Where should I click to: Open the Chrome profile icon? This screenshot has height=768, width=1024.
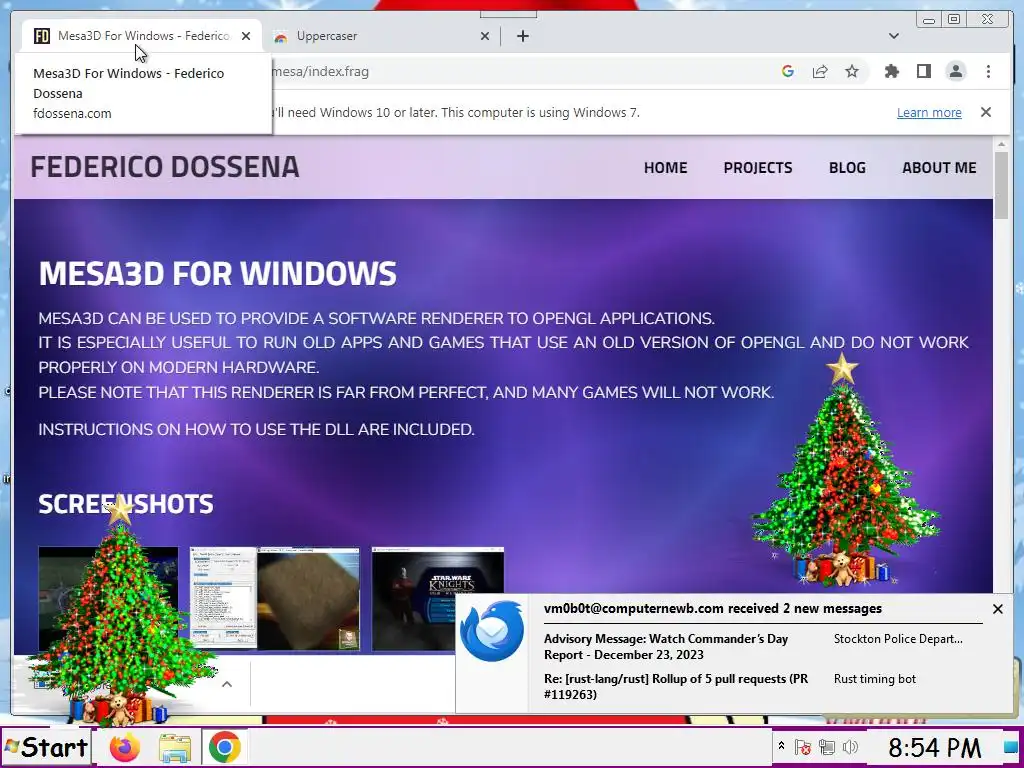[x=955, y=72]
